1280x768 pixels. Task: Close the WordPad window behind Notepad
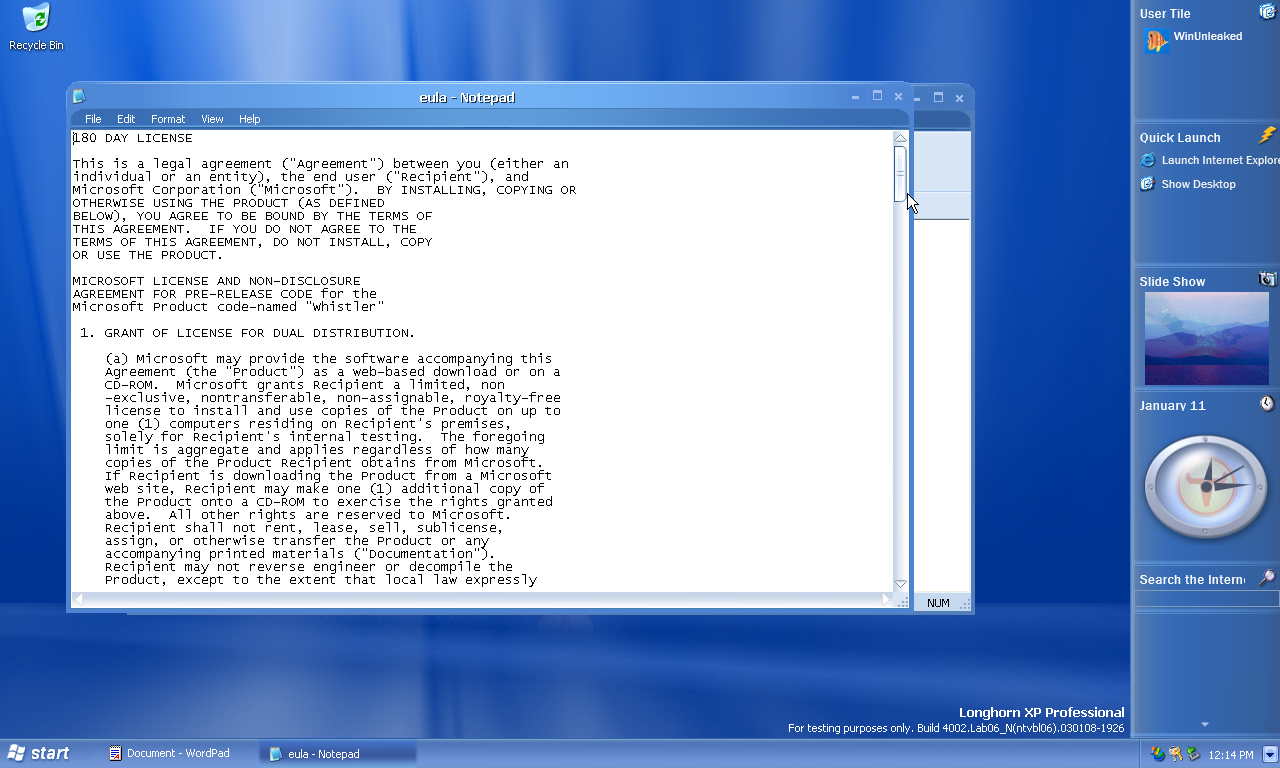click(x=959, y=98)
